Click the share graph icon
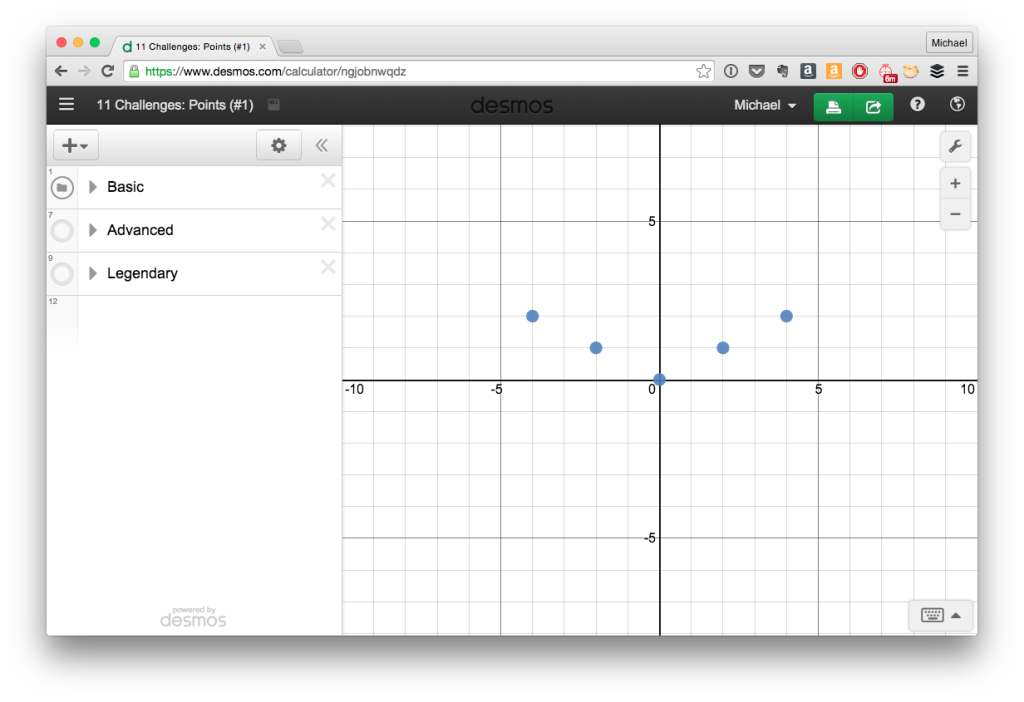The width and height of the screenshot is (1024, 702). tap(873, 106)
